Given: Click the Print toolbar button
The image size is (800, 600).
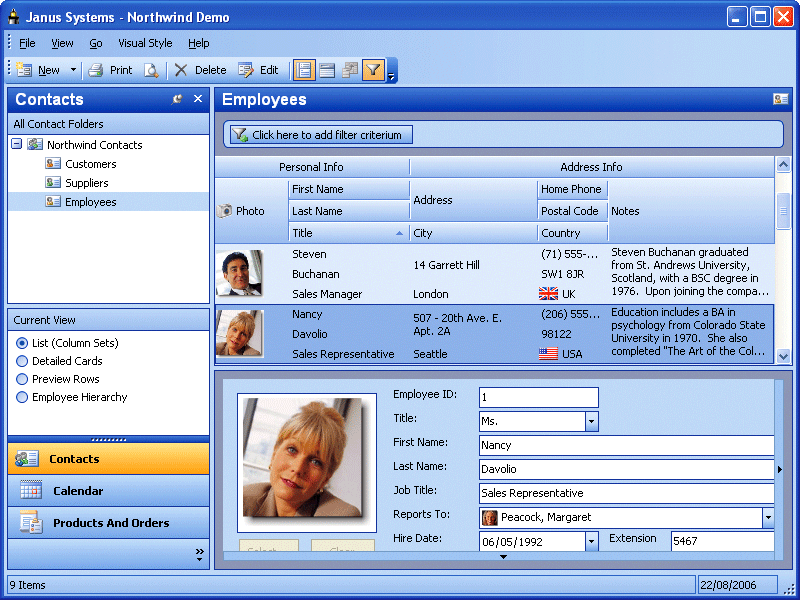Looking at the screenshot, I should coord(111,70).
